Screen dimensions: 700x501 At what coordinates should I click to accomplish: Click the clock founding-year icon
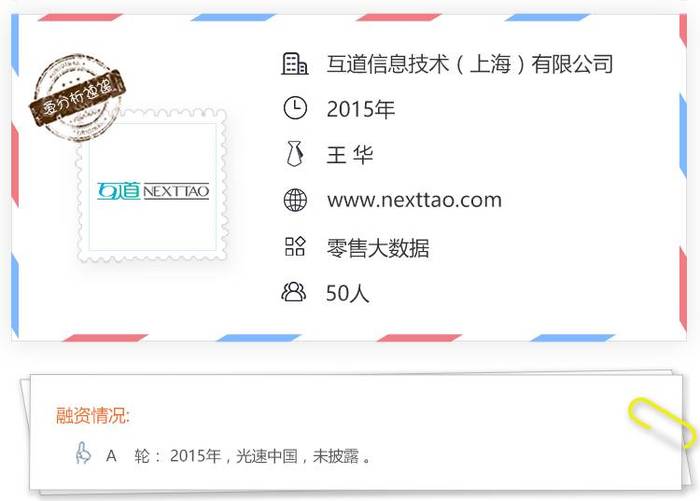pyautogui.click(x=295, y=108)
